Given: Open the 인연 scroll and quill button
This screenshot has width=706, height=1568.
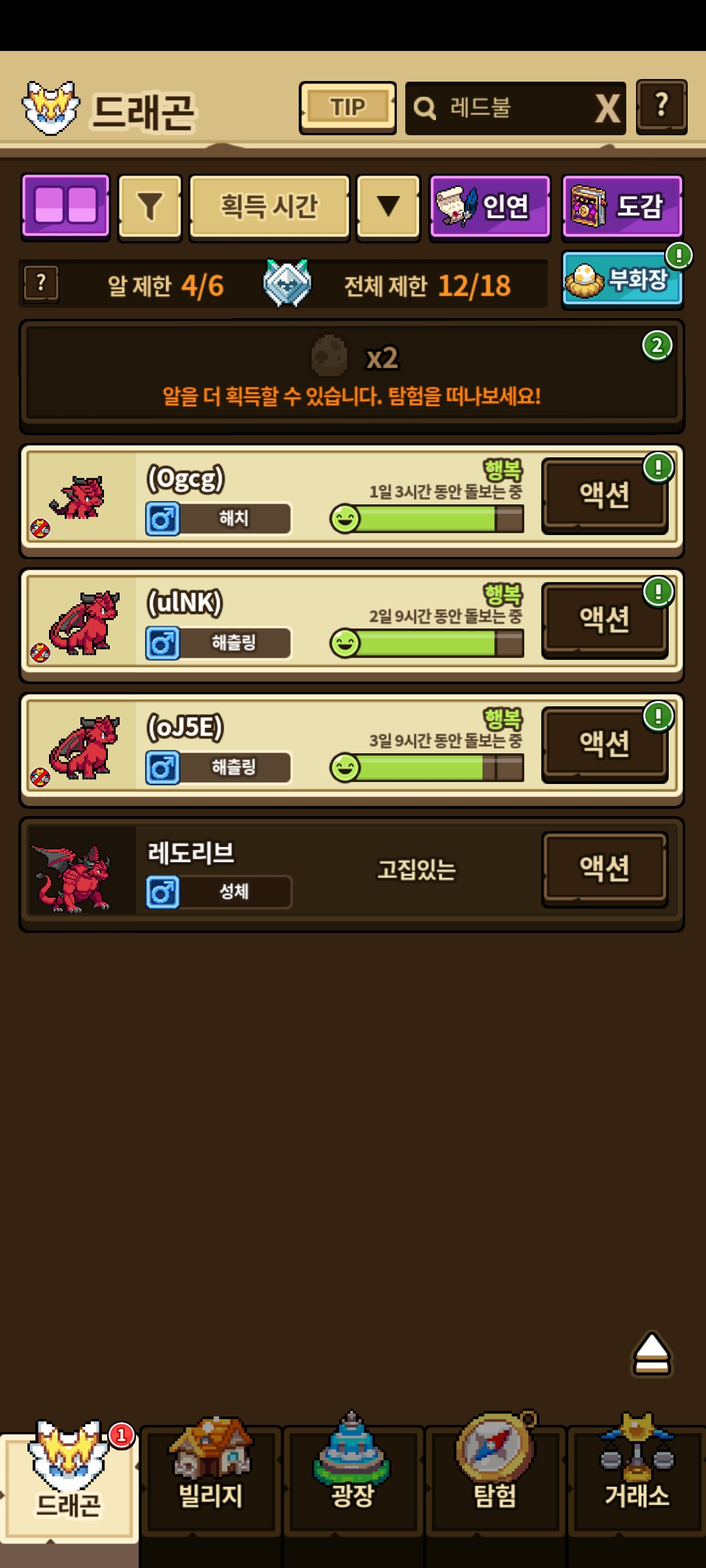Looking at the screenshot, I should pos(490,206).
